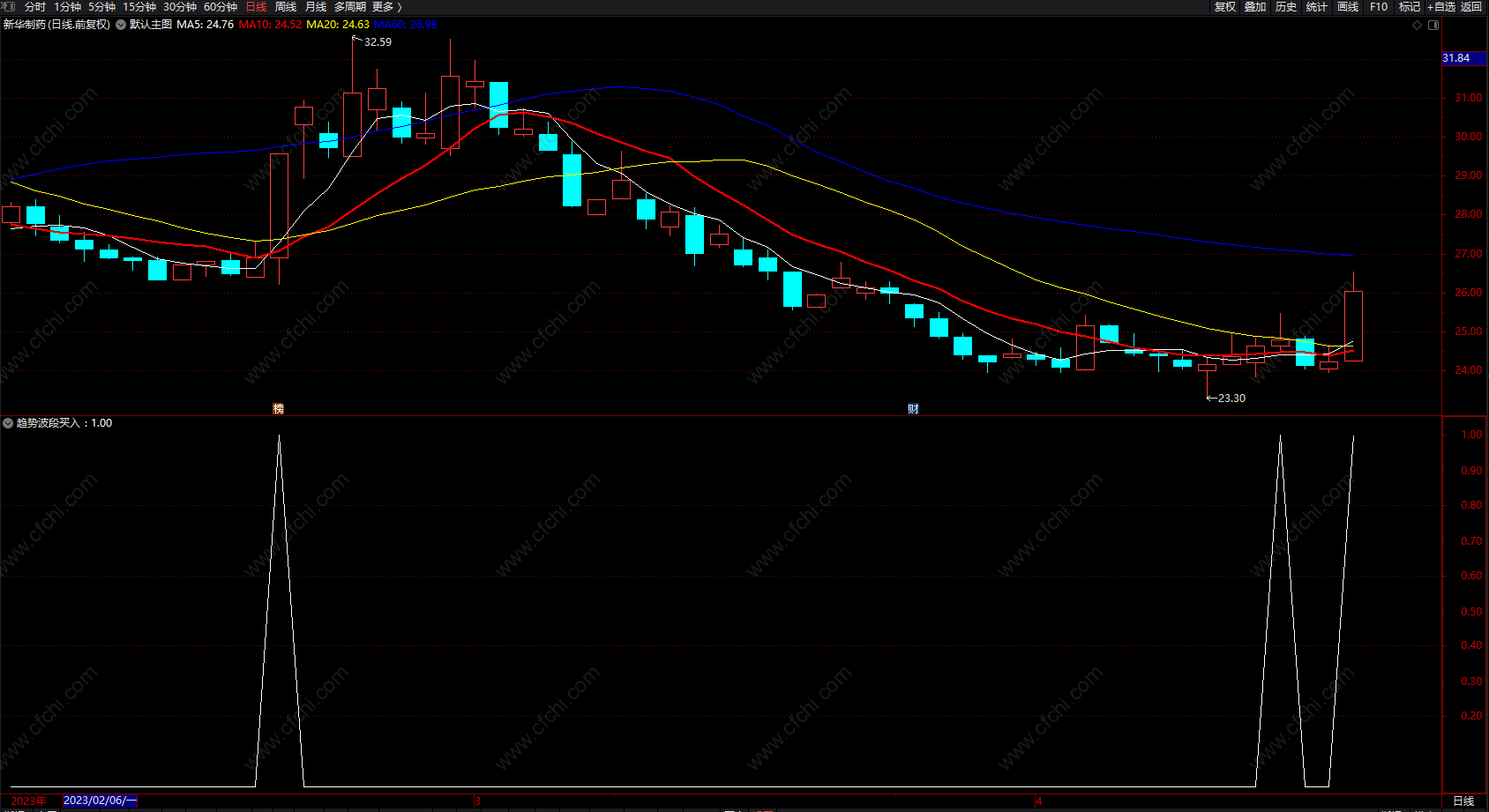Click the 叠加 overlay button
Viewport: 1489px width, 812px height.
pos(1255,7)
